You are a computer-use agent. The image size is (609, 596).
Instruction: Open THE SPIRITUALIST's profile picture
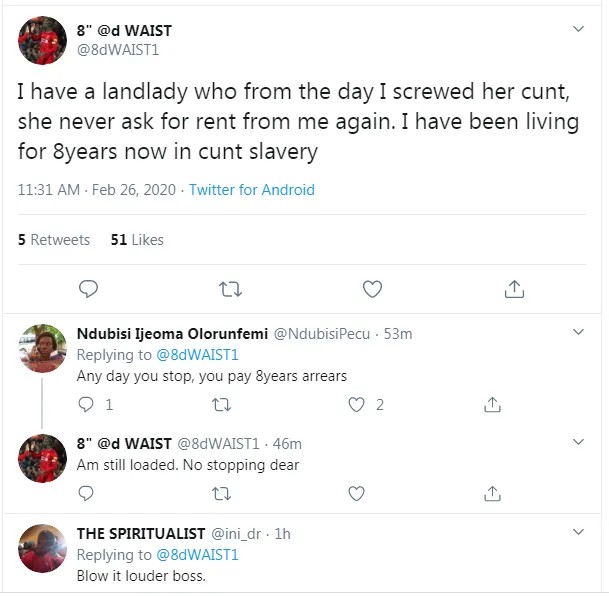coord(43,548)
